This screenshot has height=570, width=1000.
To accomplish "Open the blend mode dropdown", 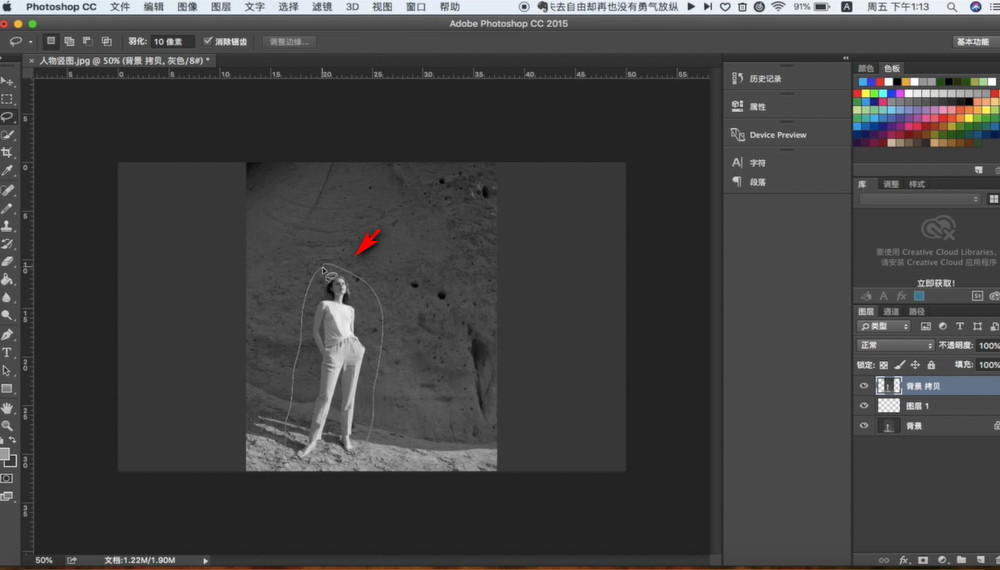I will 895,345.
